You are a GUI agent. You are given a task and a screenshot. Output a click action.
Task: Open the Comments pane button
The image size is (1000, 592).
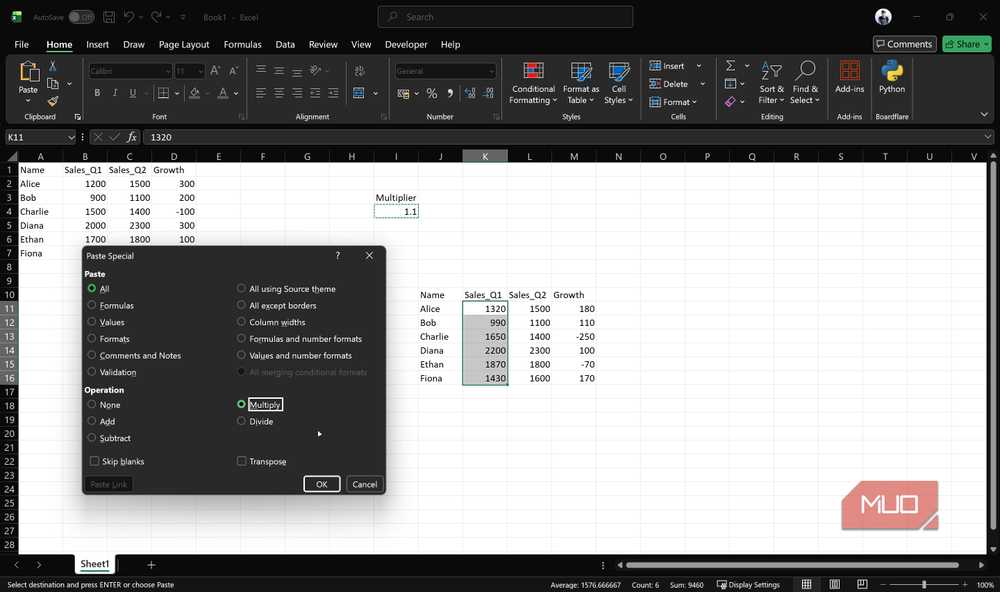point(904,44)
